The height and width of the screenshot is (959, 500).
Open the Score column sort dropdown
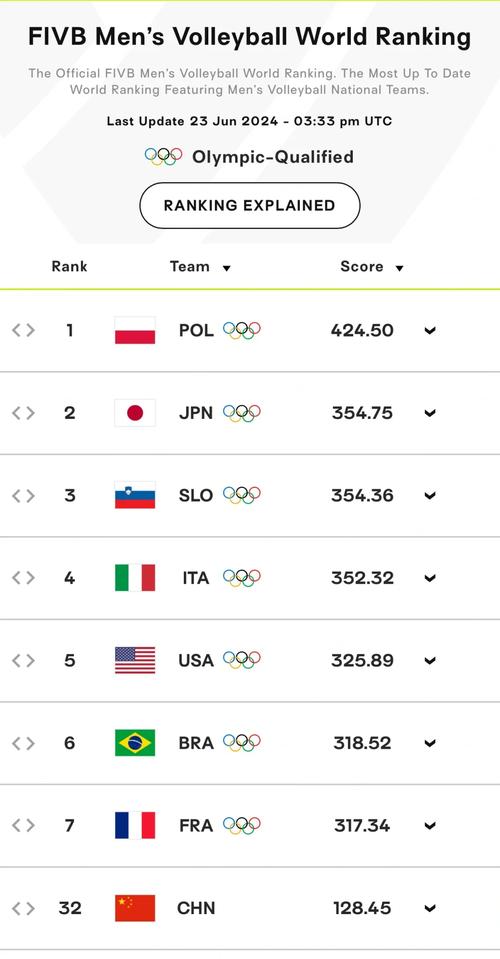pos(399,268)
